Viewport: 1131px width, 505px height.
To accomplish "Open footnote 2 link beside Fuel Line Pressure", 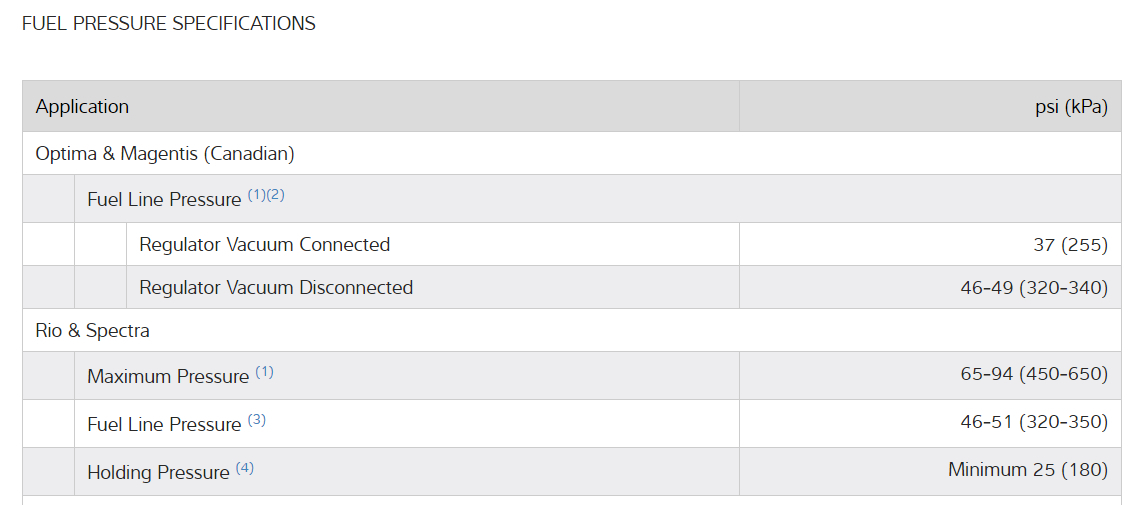I will 275,195.
